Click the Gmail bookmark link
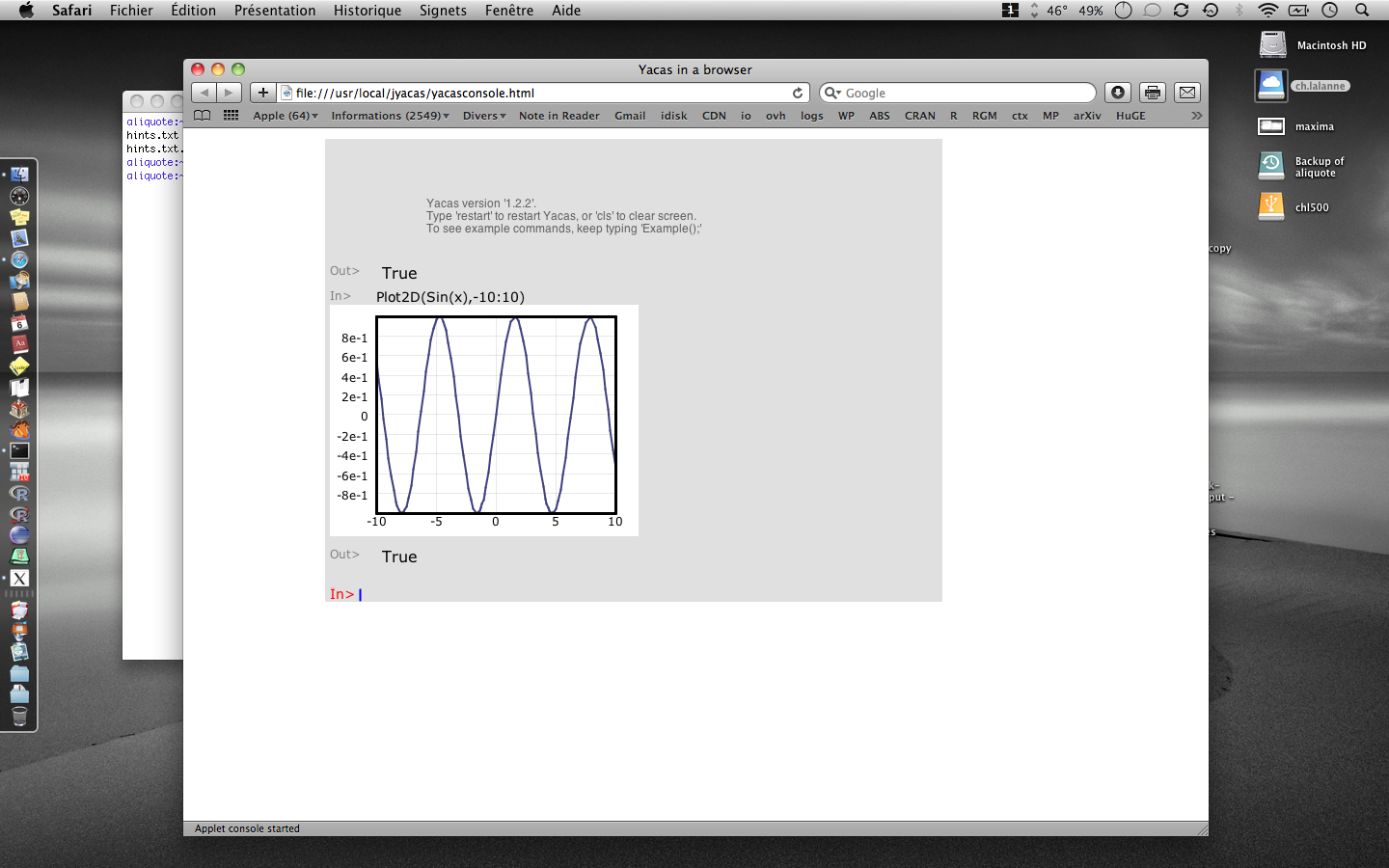The image size is (1389, 868). (x=630, y=116)
